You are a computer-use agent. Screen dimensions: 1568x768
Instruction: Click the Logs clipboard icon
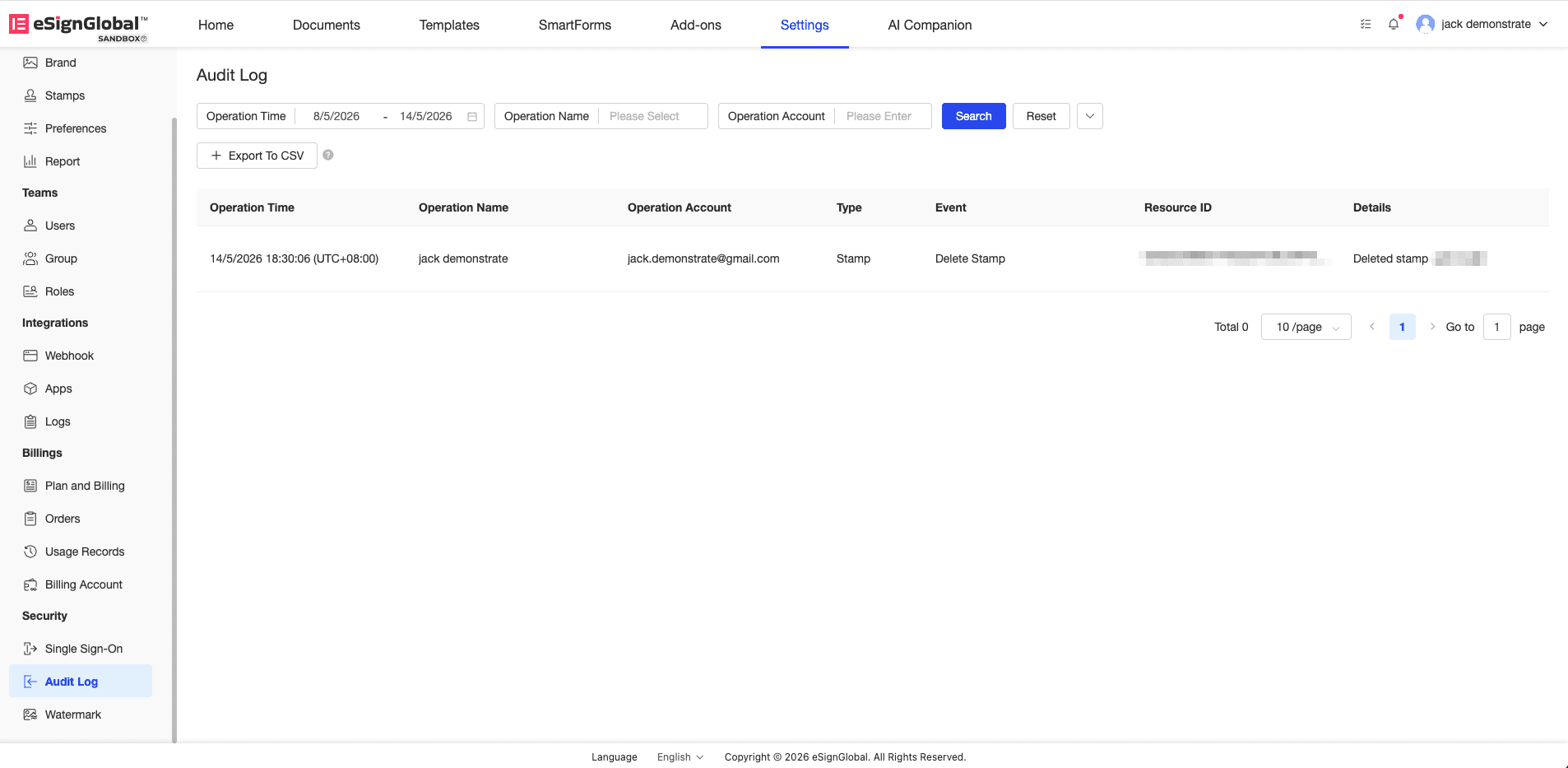[30, 421]
